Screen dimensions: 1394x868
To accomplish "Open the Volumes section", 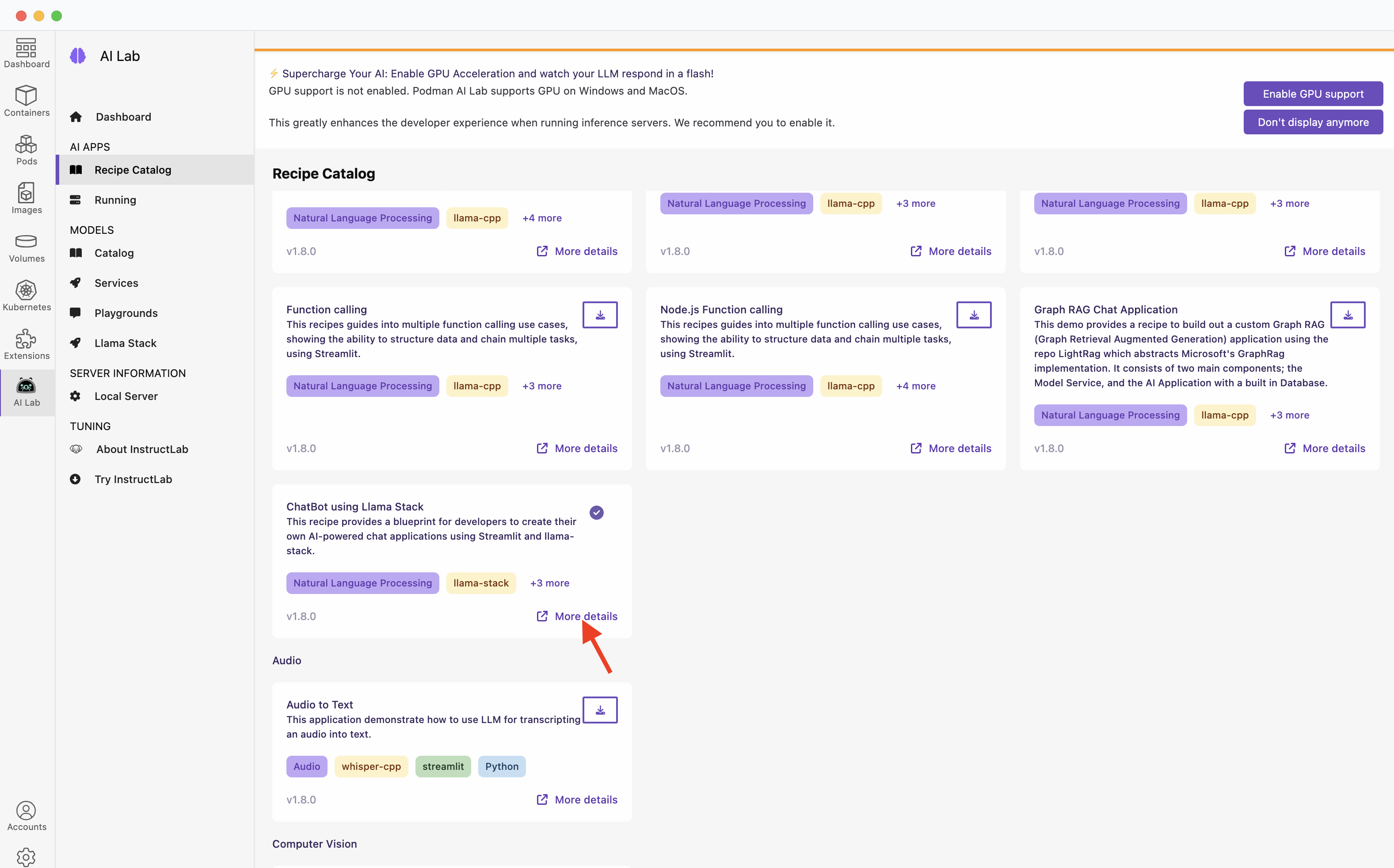I will 27,247.
